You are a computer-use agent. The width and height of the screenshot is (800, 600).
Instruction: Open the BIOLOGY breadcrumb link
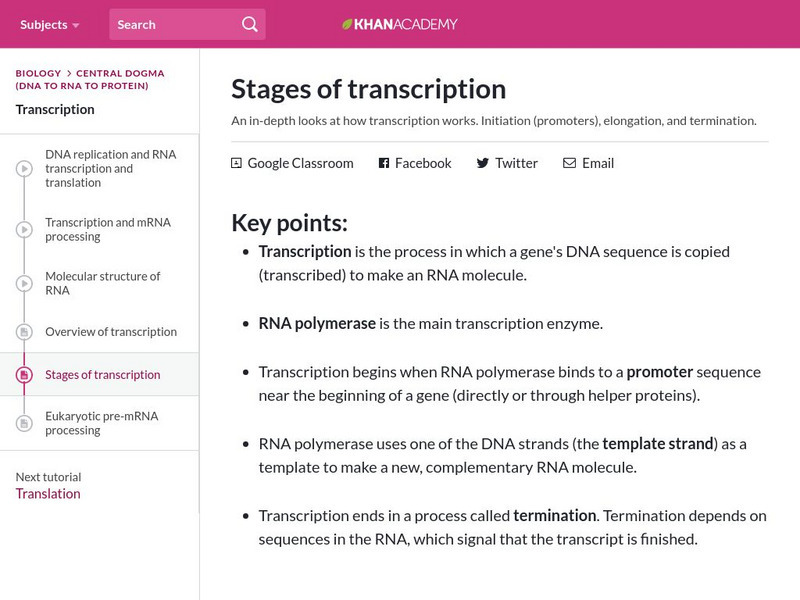(36, 72)
